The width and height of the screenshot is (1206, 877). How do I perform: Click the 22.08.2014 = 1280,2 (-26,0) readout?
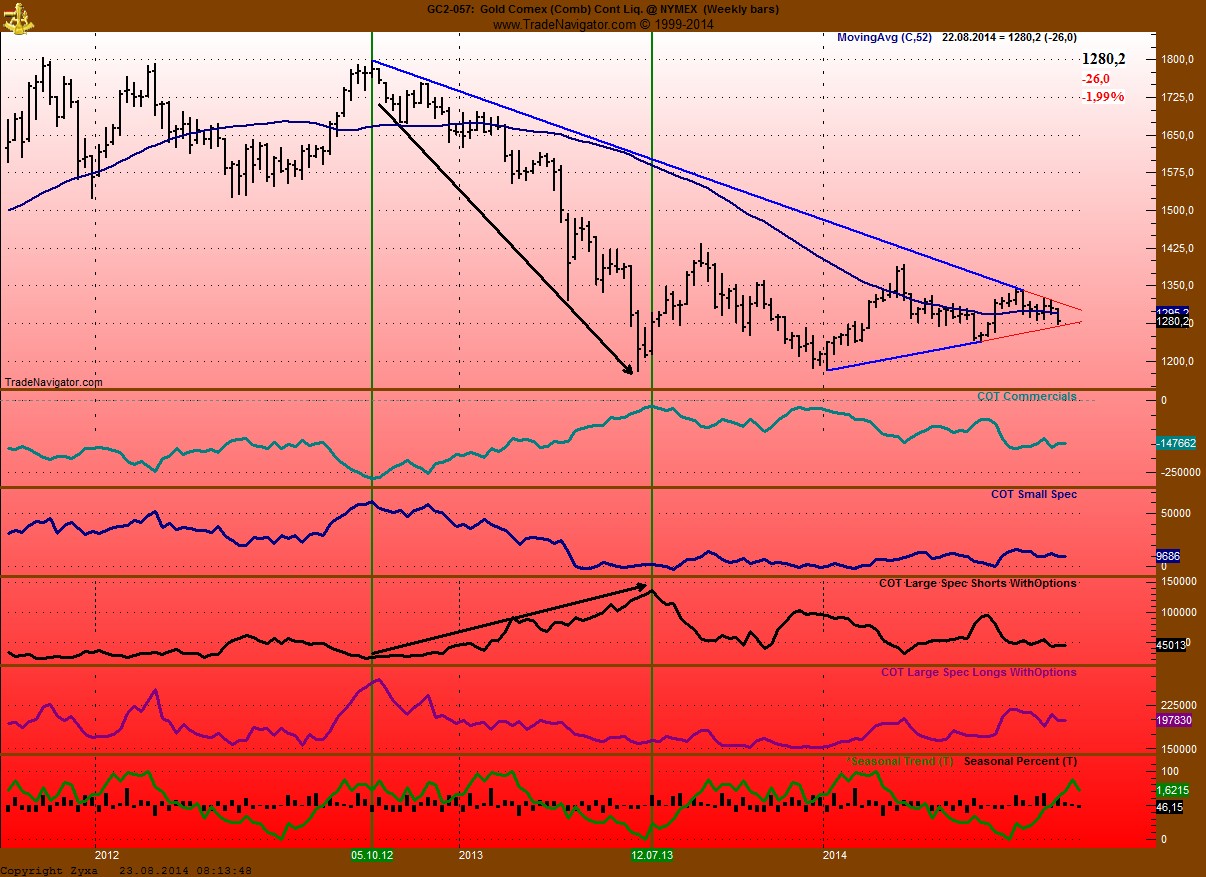coord(1010,38)
